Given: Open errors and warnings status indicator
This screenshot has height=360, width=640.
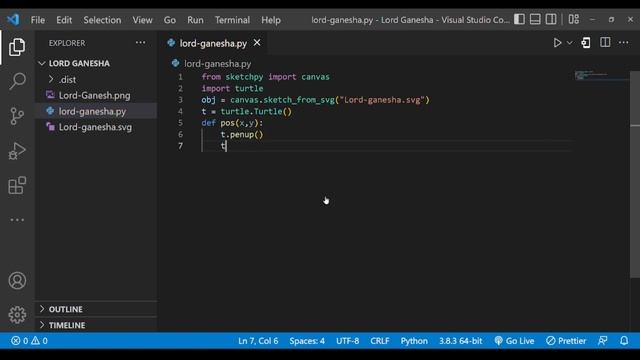Looking at the screenshot, I should 29,341.
